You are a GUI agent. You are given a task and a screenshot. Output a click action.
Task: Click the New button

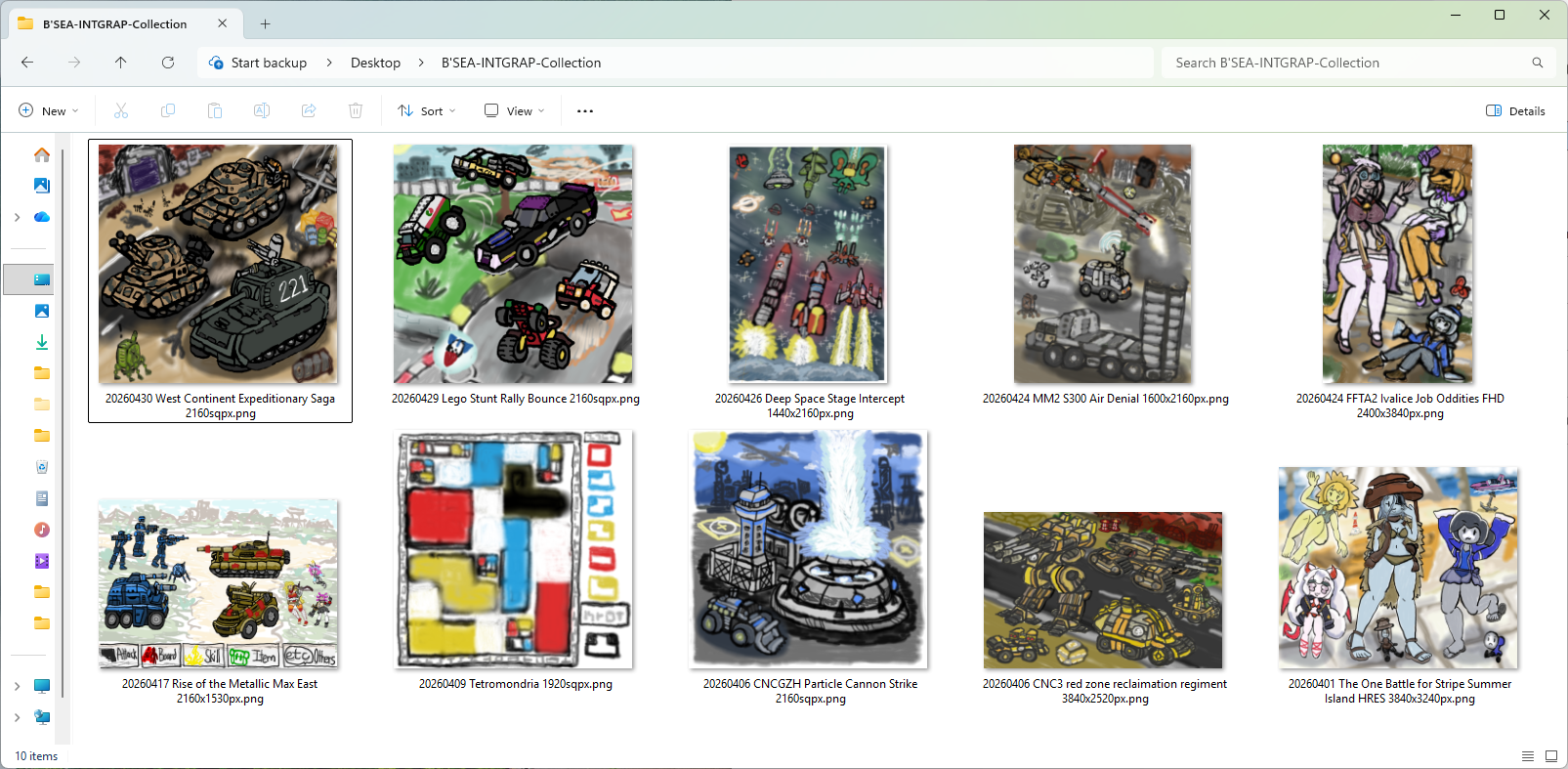tap(49, 110)
